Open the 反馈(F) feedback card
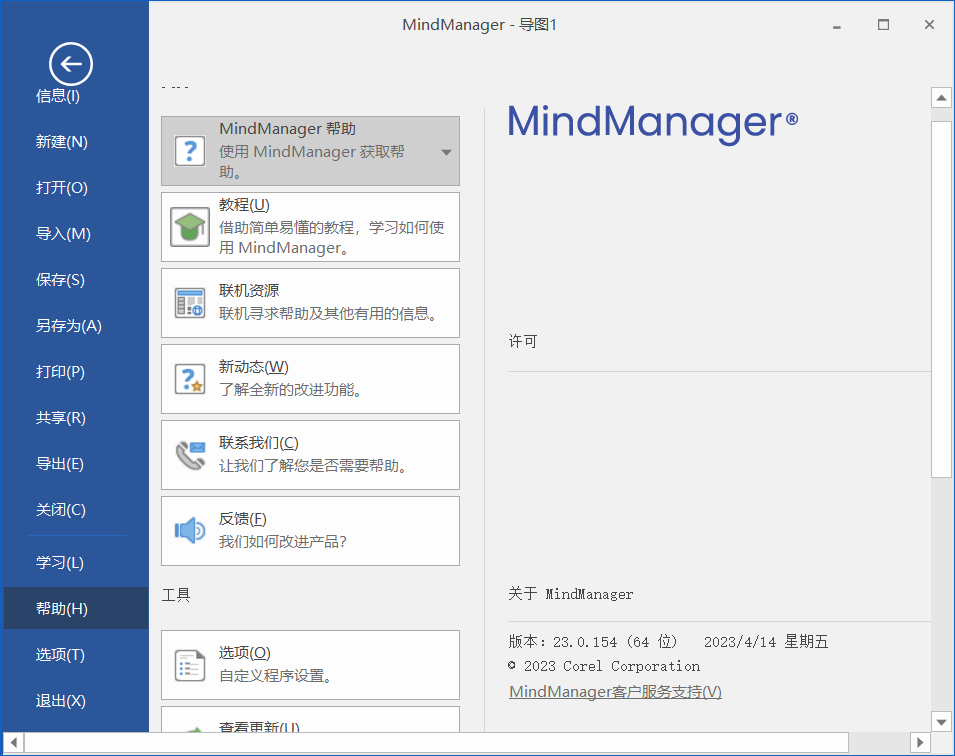 pyautogui.click(x=310, y=531)
